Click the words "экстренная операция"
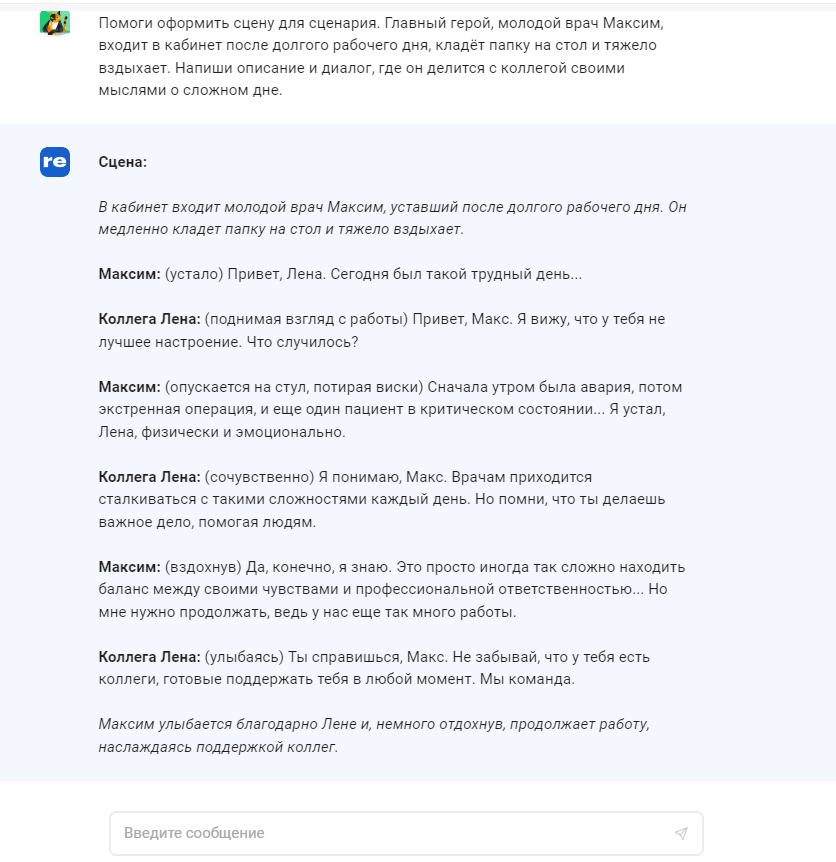This screenshot has width=836, height=862. tap(165, 410)
